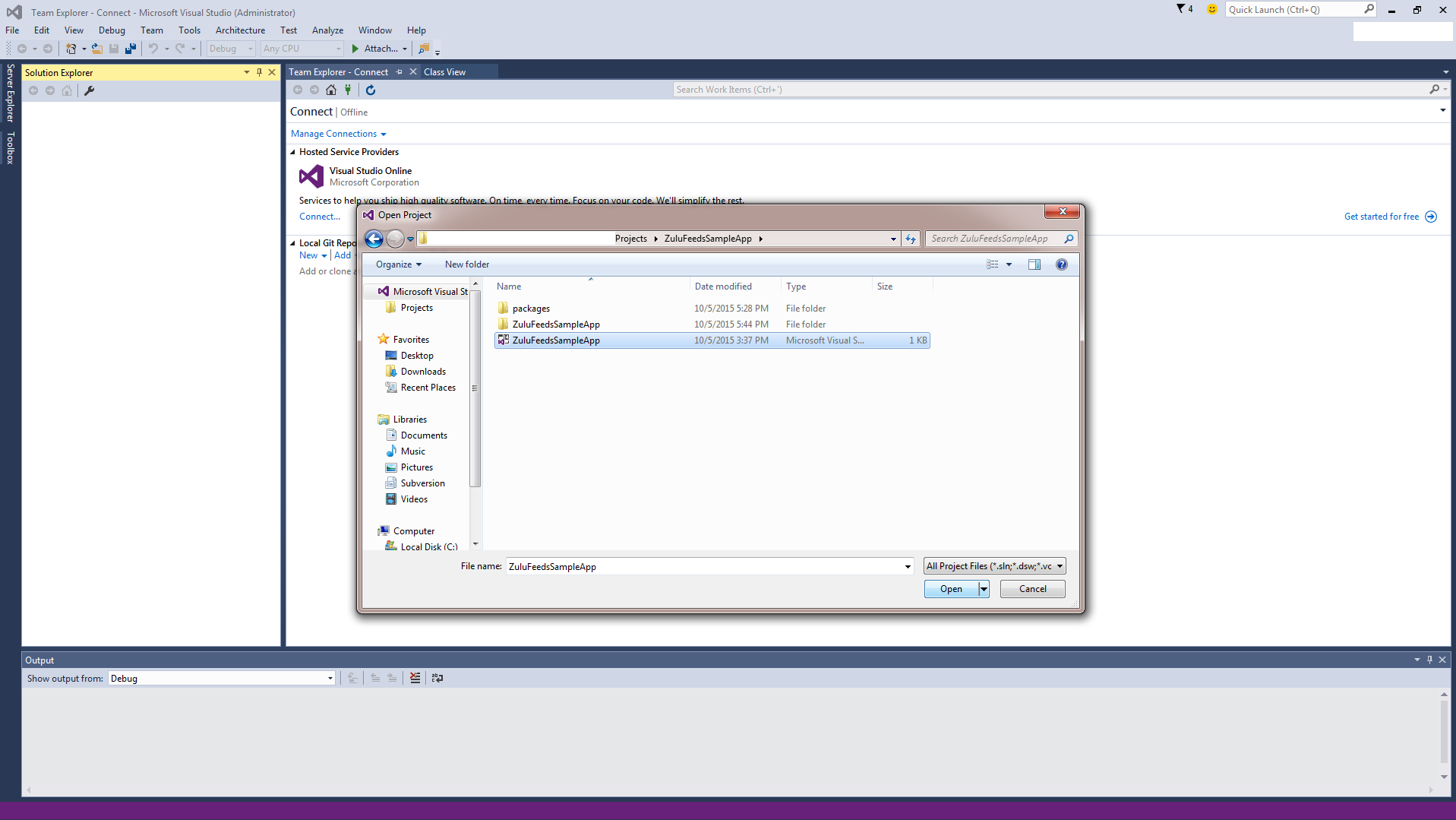Toggle word wrap in Output panel
This screenshot has height=820, width=1456.
click(x=437, y=678)
